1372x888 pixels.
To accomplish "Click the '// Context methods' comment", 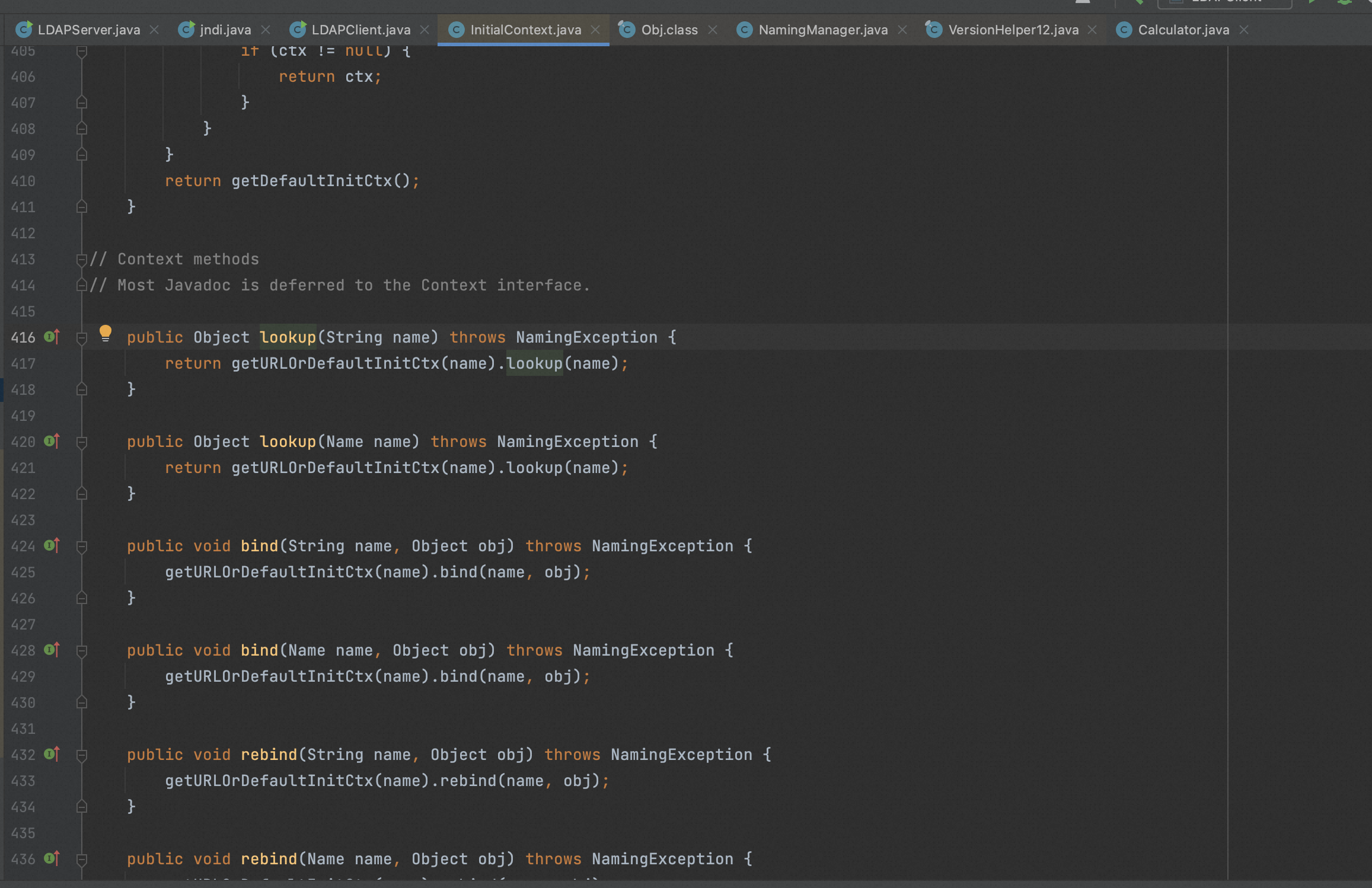I will [174, 259].
